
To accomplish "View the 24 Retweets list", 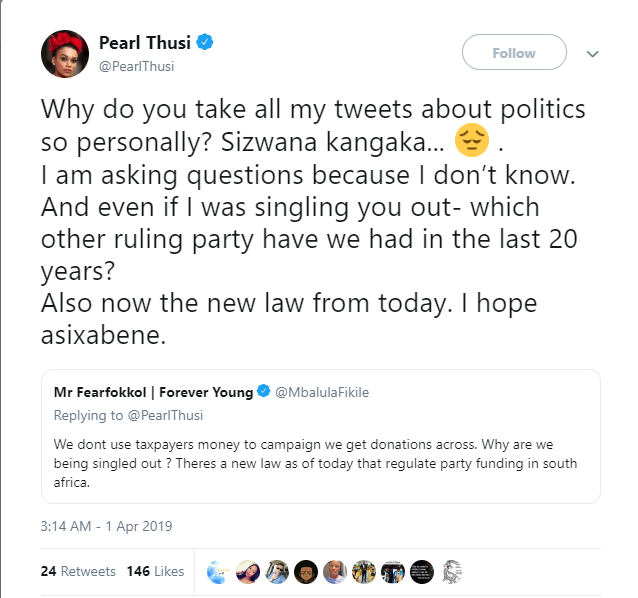I will tap(79, 571).
